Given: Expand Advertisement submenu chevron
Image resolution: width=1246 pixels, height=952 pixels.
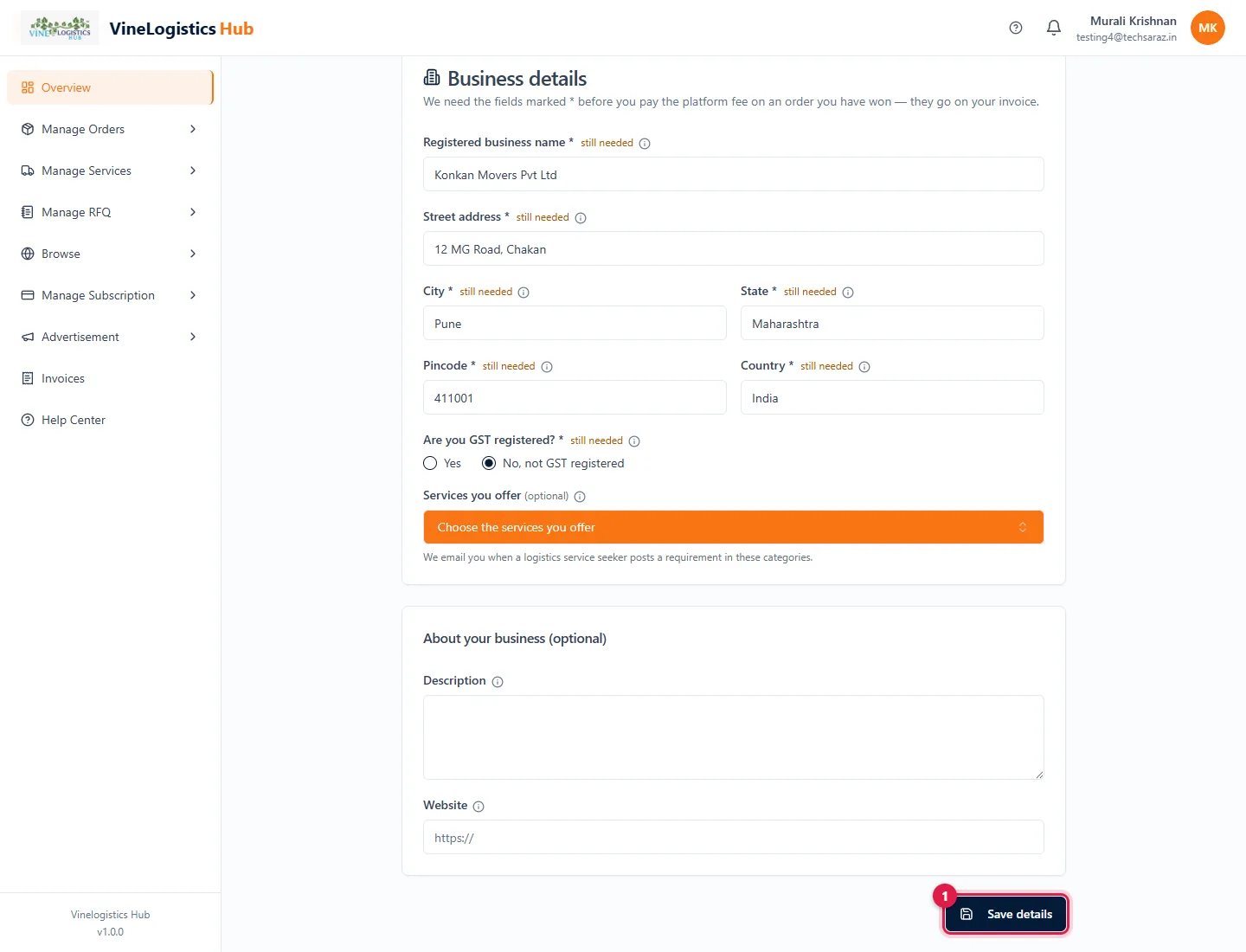Looking at the screenshot, I should click(x=193, y=337).
